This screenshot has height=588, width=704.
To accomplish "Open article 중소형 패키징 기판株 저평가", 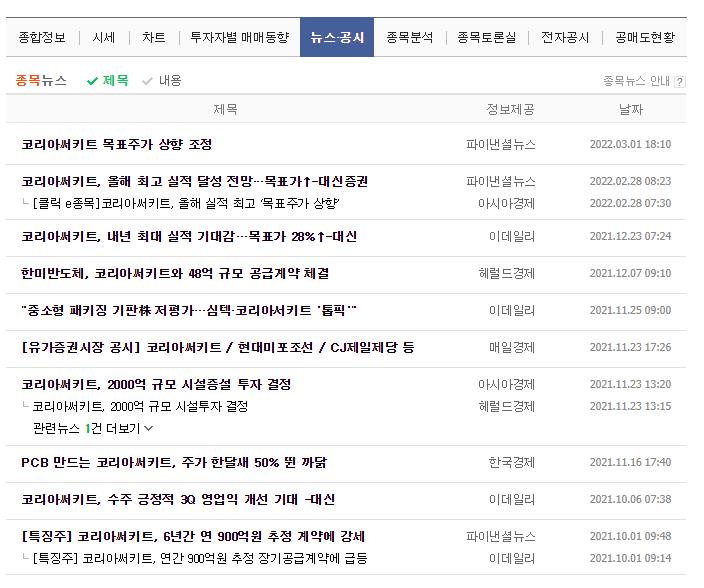I will click(189, 310).
